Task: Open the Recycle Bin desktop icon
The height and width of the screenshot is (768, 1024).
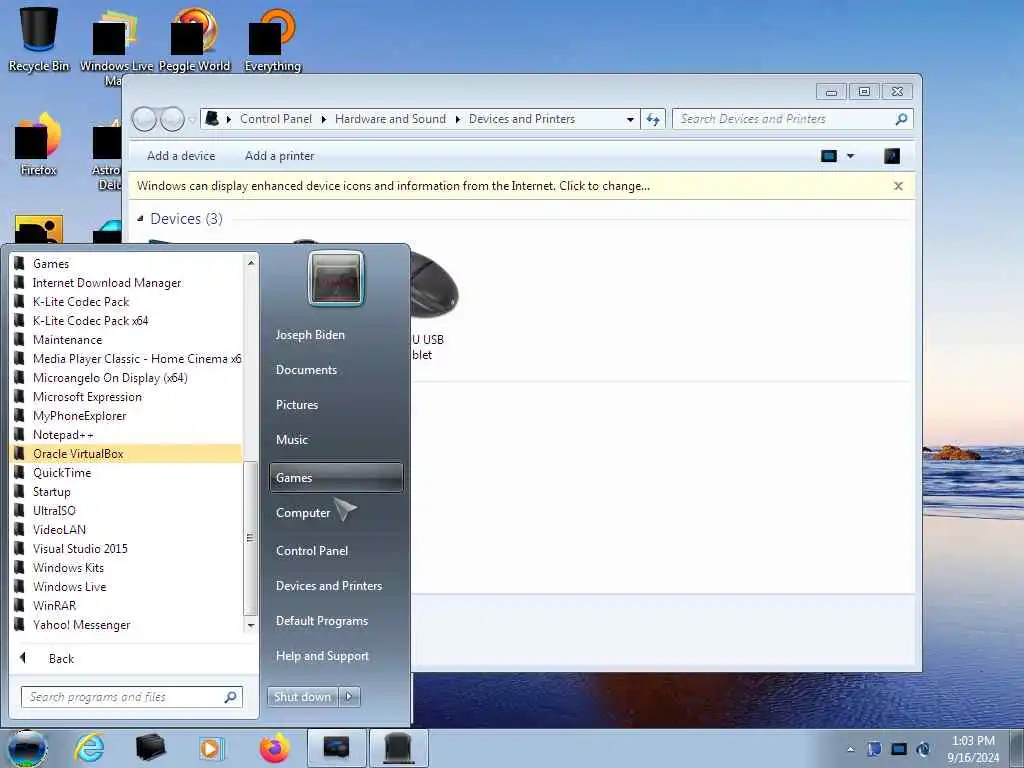Action: tap(39, 39)
